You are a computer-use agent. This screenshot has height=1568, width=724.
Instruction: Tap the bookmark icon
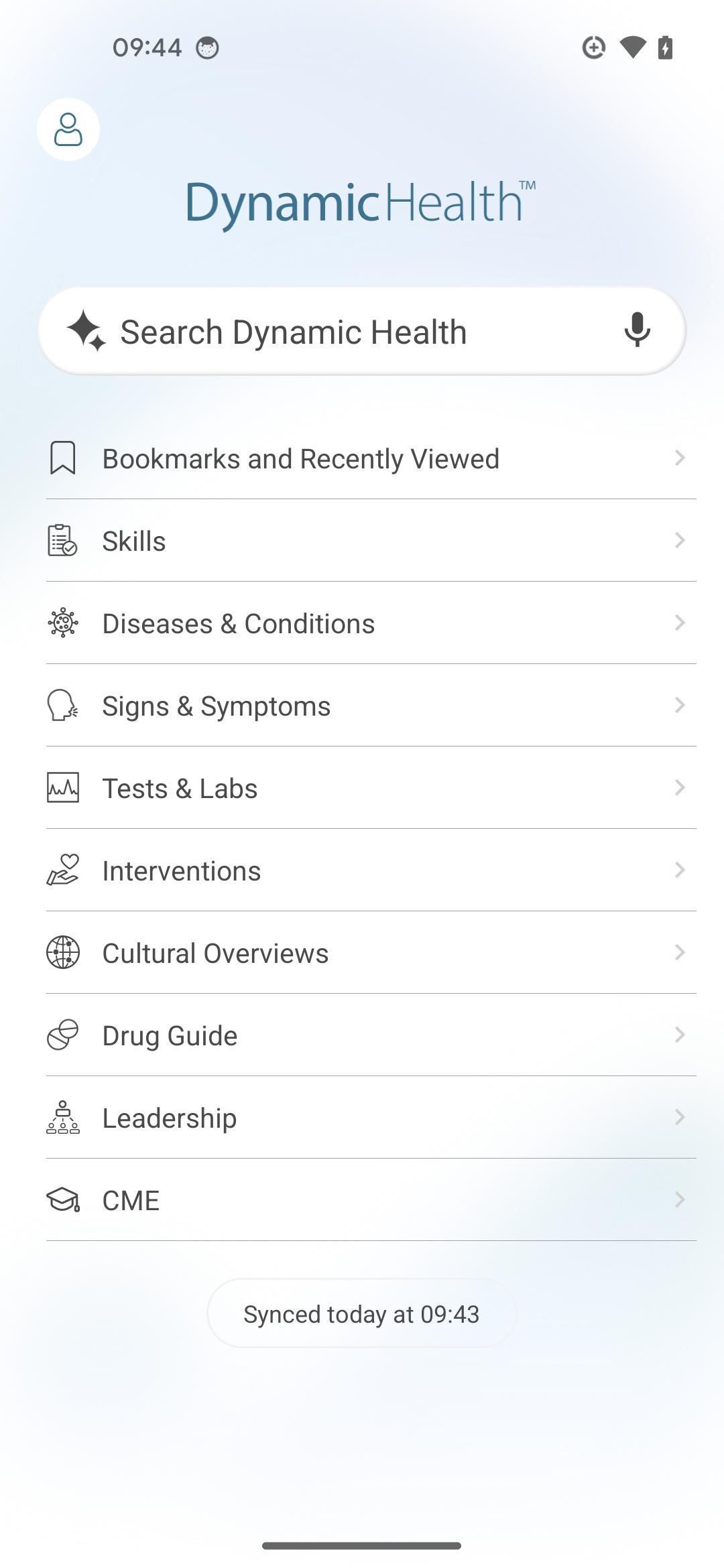pos(63,458)
